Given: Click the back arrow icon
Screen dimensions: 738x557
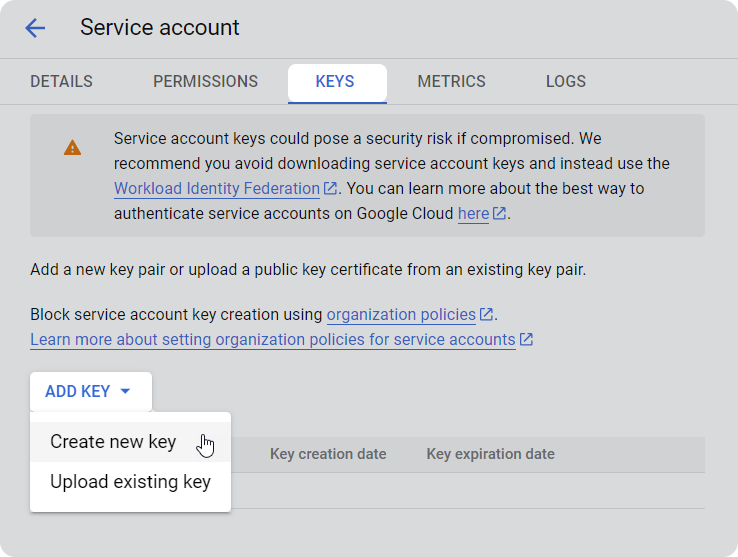Looking at the screenshot, I should [35, 28].
